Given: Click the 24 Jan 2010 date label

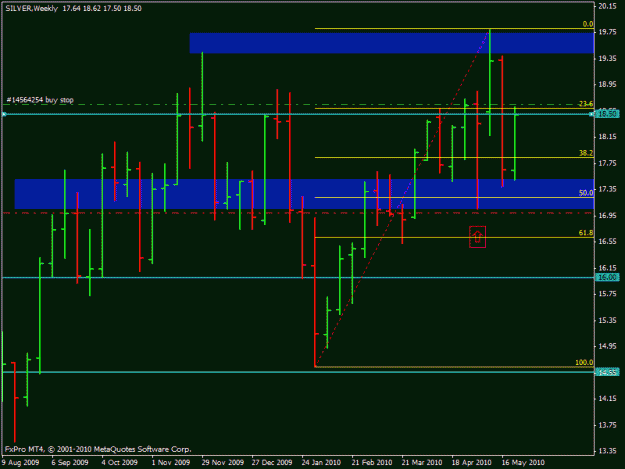Looking at the screenshot, I should click(x=321, y=463).
